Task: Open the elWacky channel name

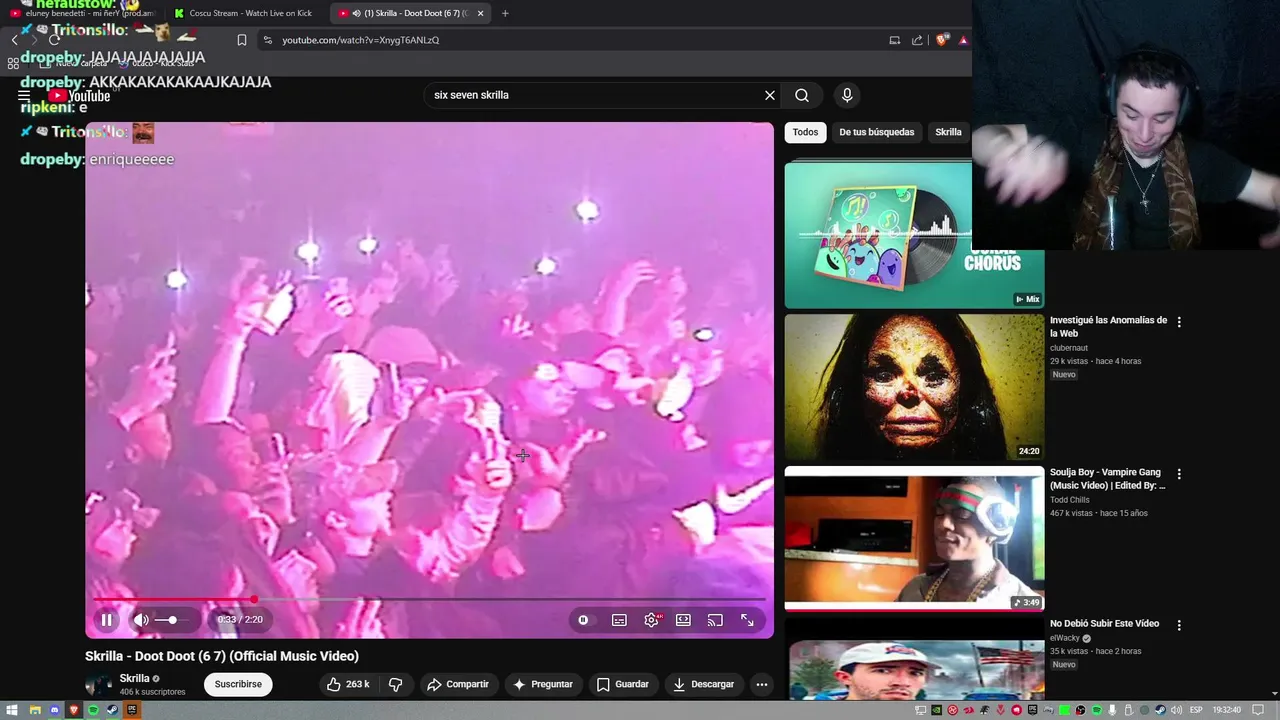Action: (x=1064, y=638)
